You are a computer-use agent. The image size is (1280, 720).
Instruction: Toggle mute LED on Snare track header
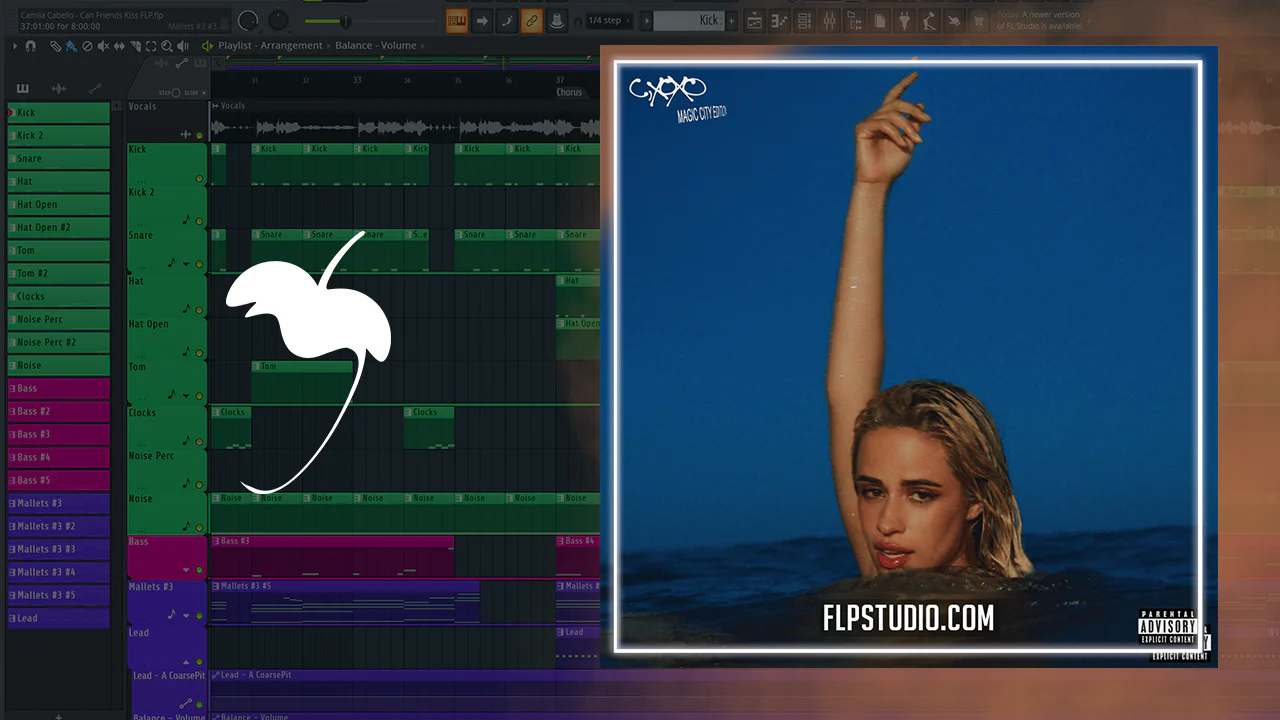[x=199, y=265]
